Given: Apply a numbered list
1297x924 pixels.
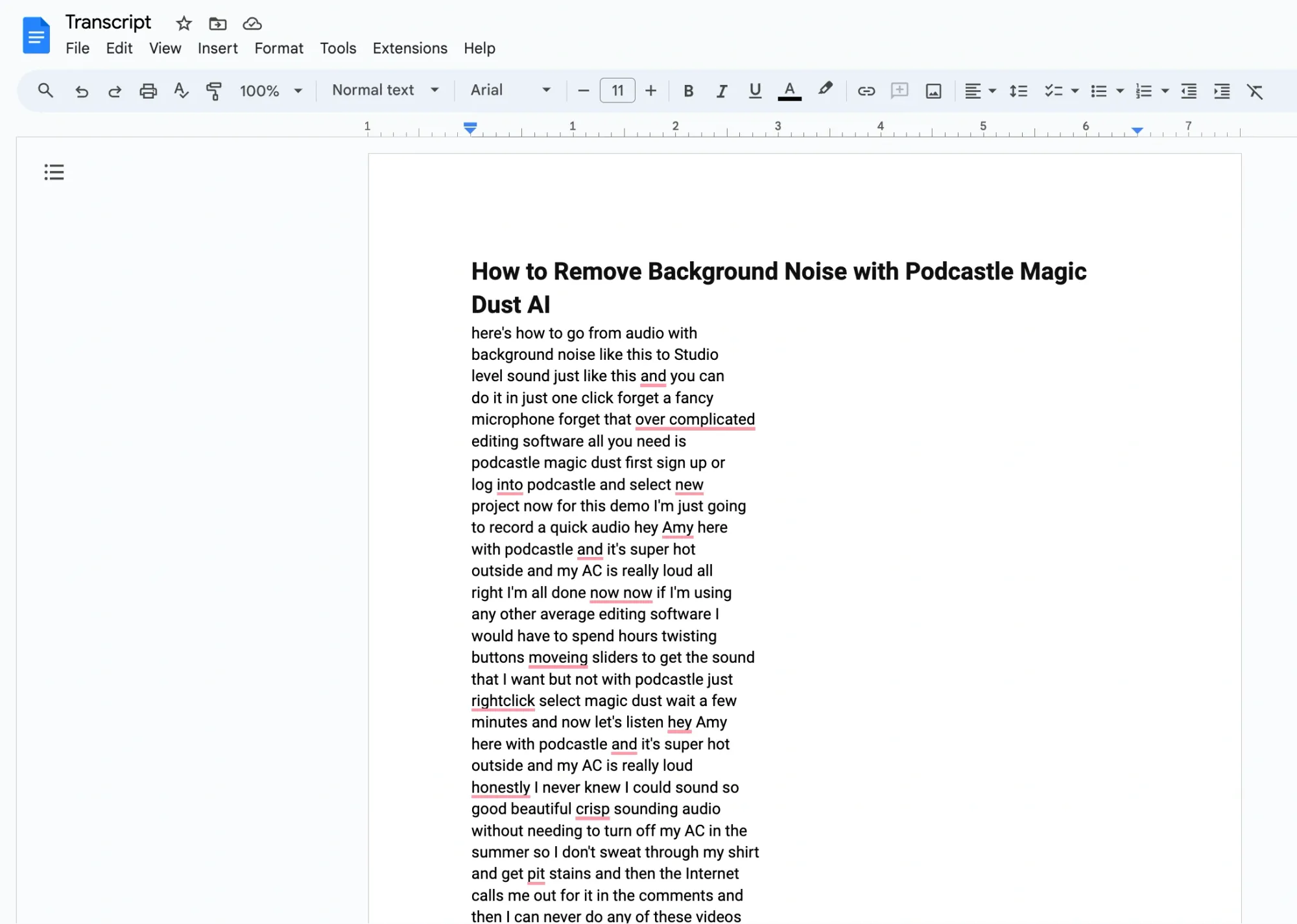Looking at the screenshot, I should click(1144, 91).
